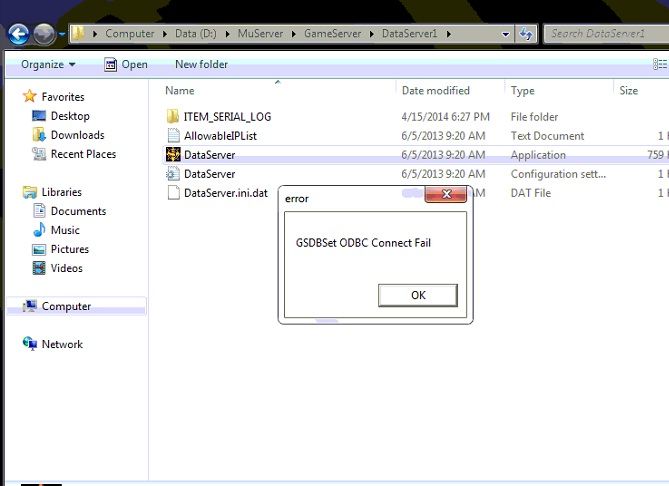Click in the Search DataServer1 box

tap(600, 34)
